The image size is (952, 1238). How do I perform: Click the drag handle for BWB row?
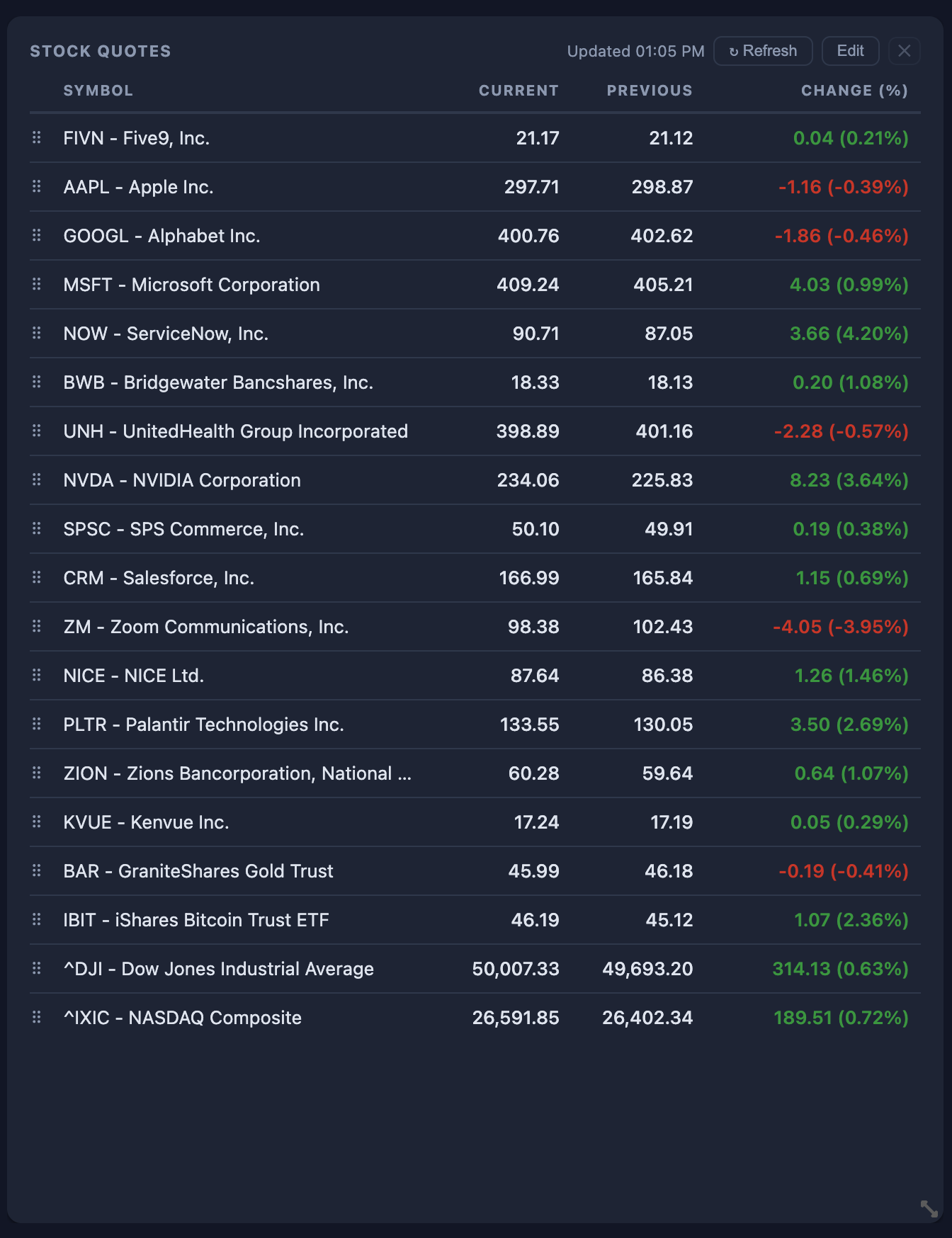pos(37,382)
